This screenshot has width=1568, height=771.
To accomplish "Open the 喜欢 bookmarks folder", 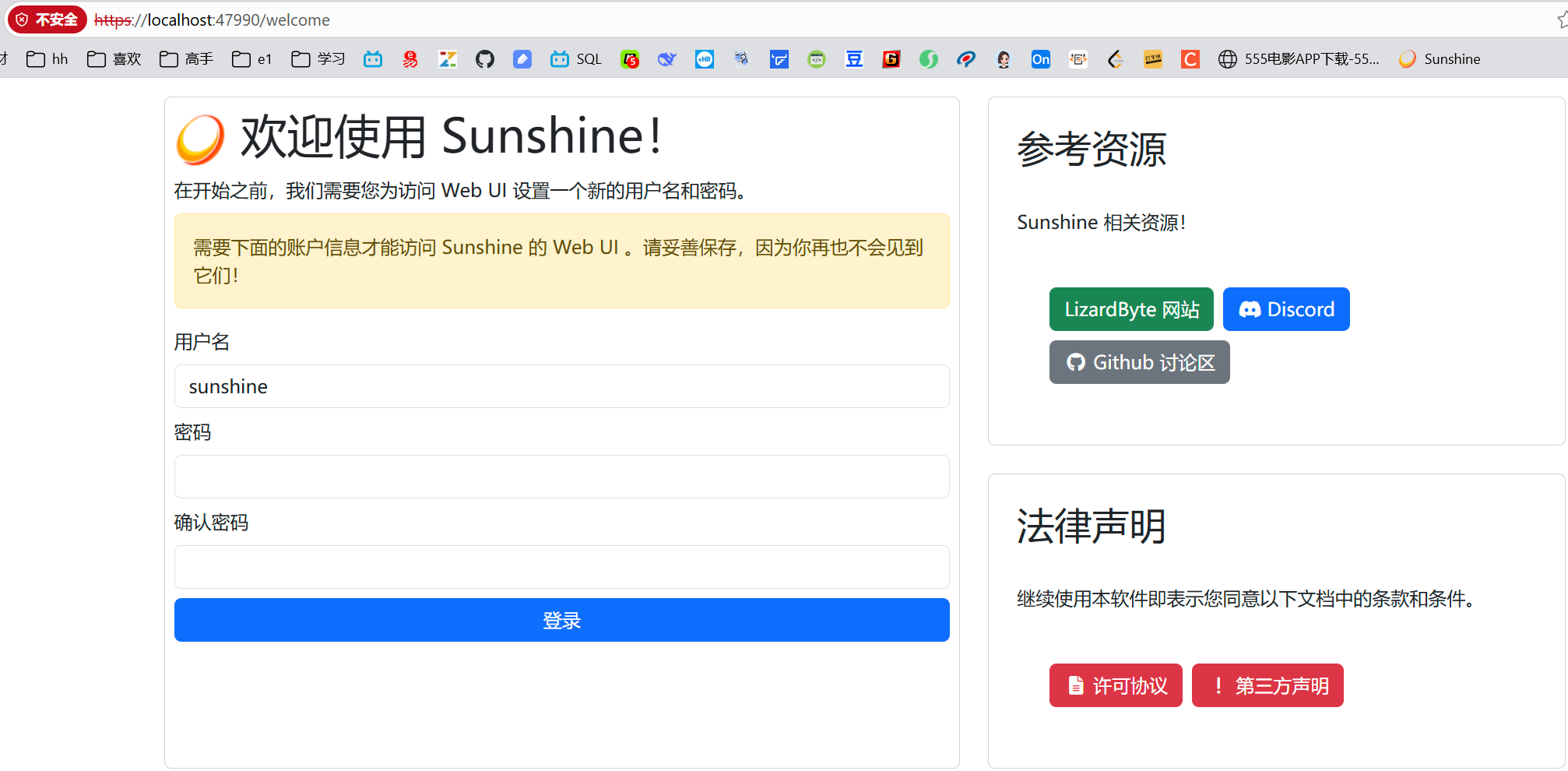I will click(x=114, y=58).
